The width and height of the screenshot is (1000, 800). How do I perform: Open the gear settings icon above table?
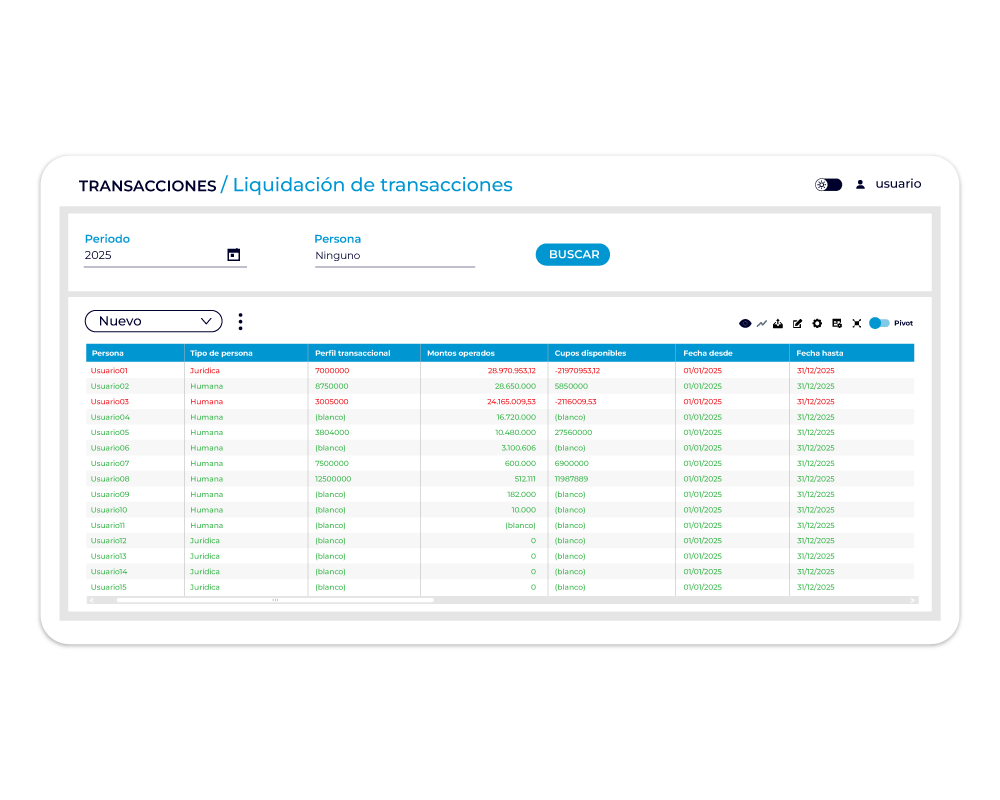817,323
